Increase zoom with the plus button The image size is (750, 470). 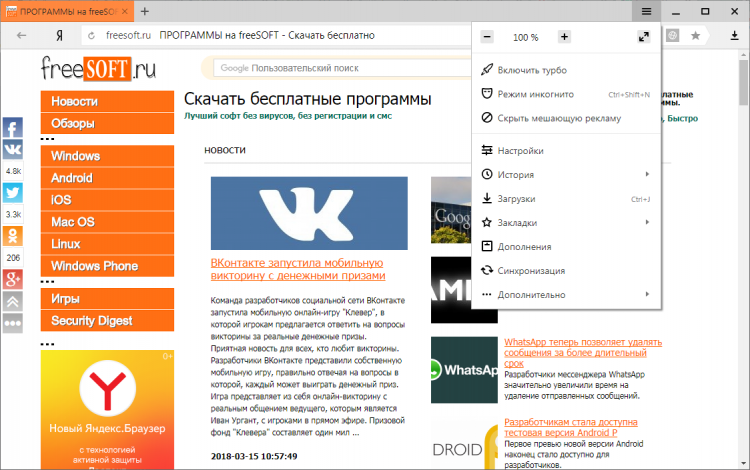[564, 37]
